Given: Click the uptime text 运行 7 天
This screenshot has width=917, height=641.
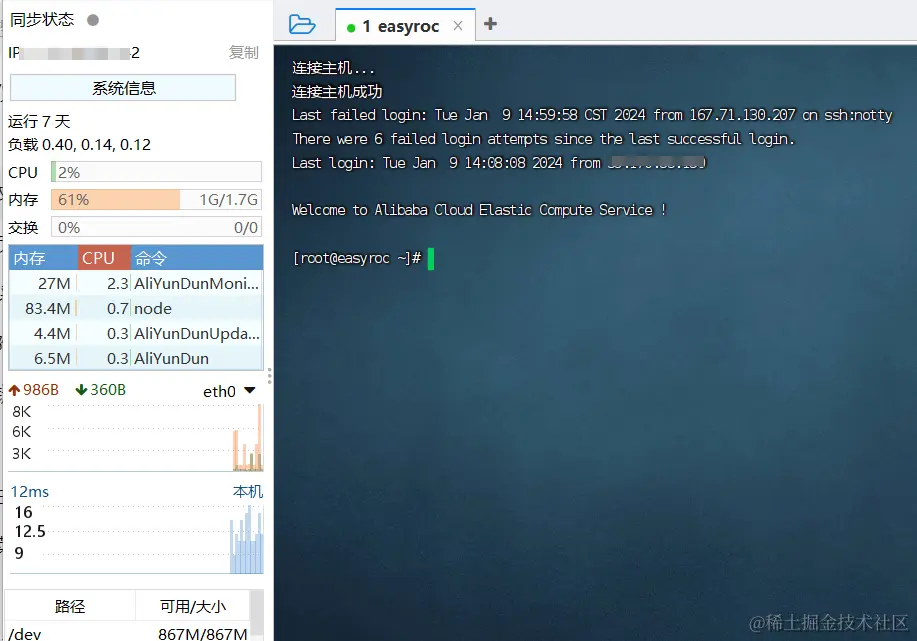Looking at the screenshot, I should [39, 122].
